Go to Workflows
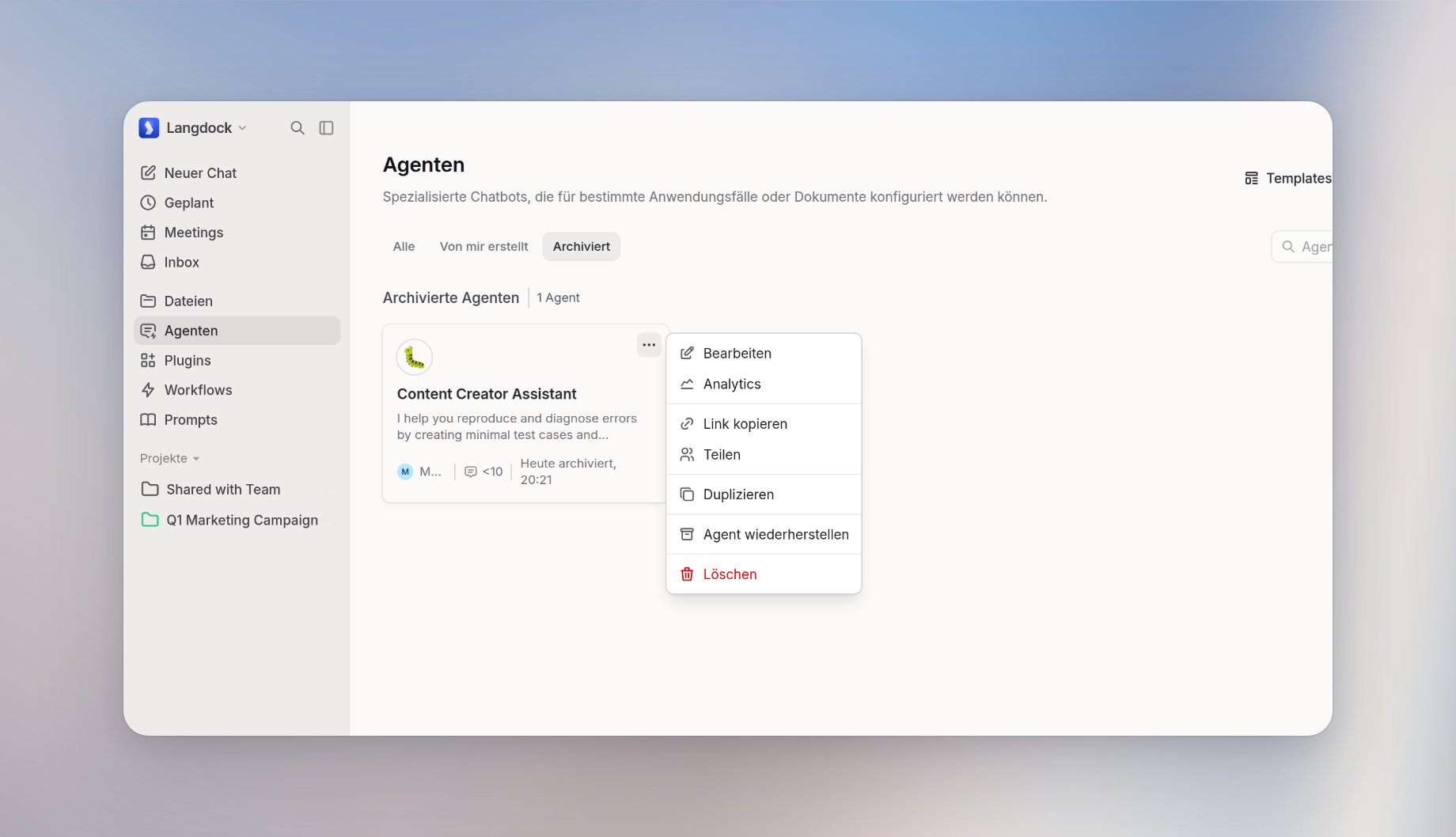 tap(237, 390)
